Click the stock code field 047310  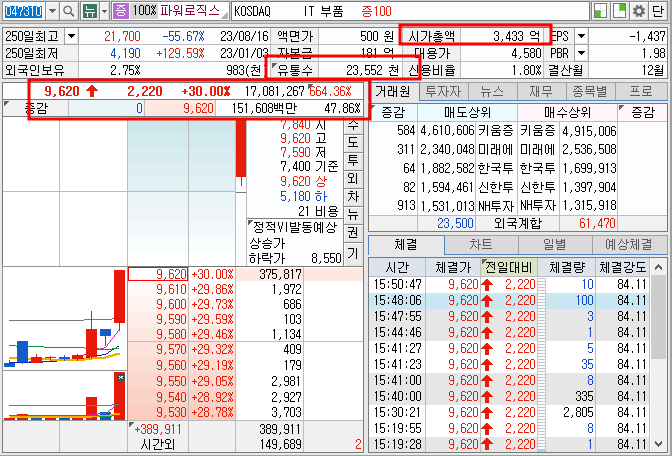24,11
